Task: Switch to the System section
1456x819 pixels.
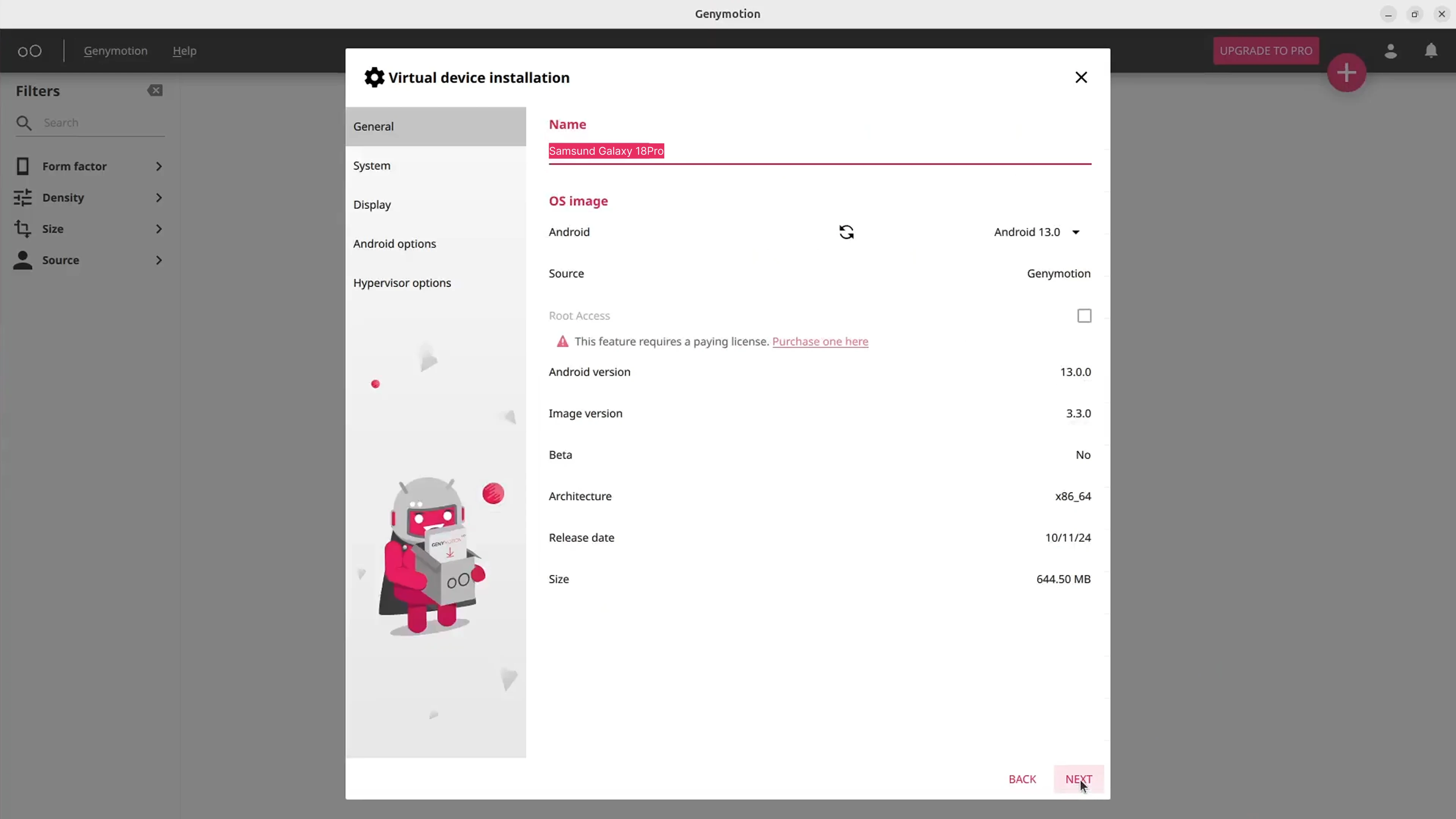Action: [372, 166]
